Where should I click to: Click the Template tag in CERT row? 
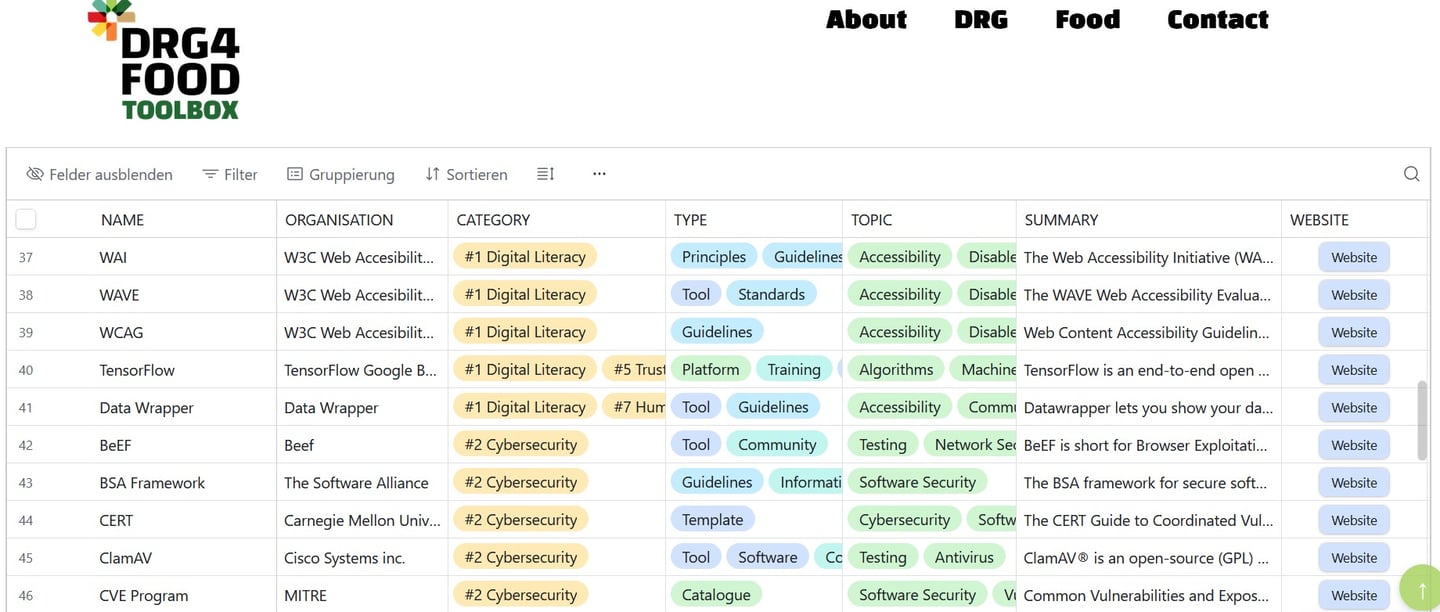713,520
